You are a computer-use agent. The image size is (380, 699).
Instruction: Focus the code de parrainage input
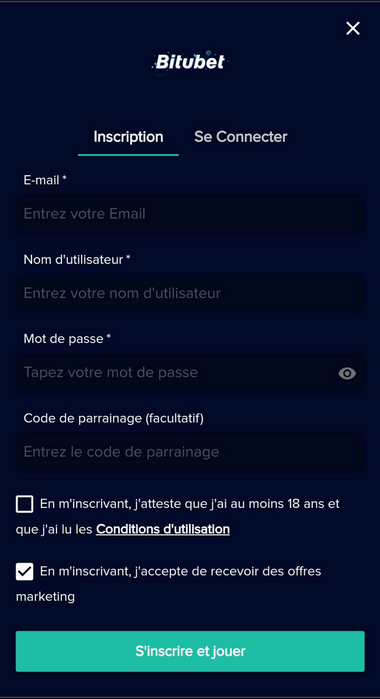190,452
